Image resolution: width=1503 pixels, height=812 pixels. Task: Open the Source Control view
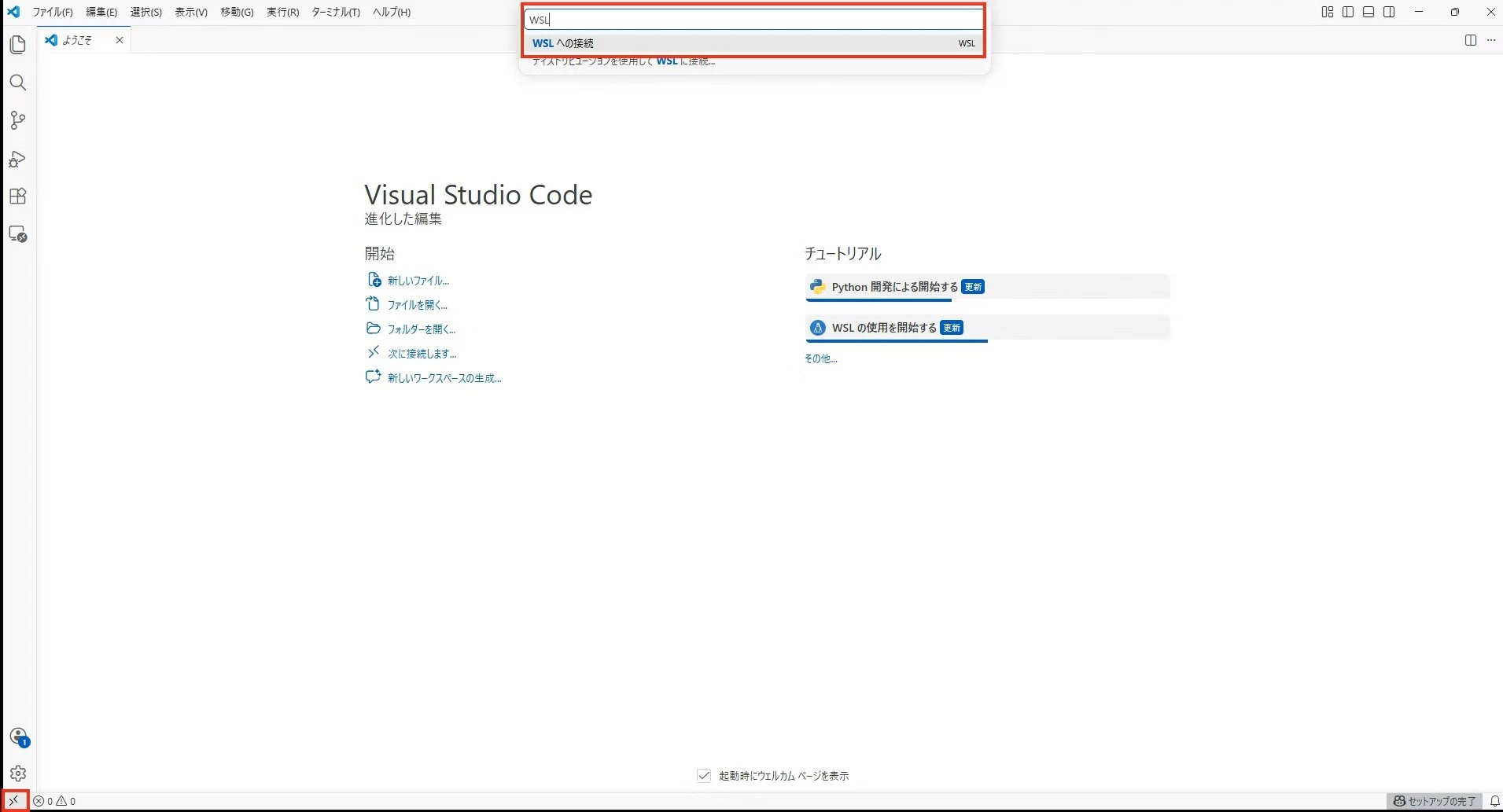tap(17, 120)
